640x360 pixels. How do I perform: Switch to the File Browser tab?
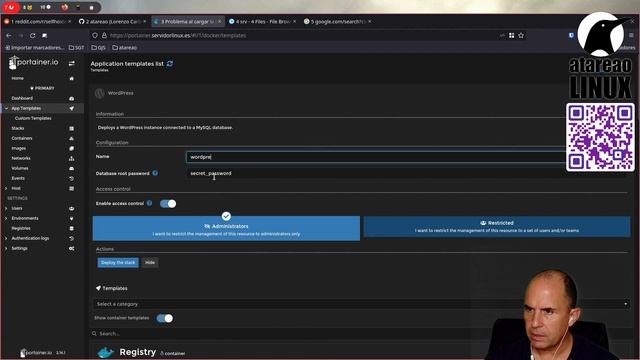tap(262, 22)
